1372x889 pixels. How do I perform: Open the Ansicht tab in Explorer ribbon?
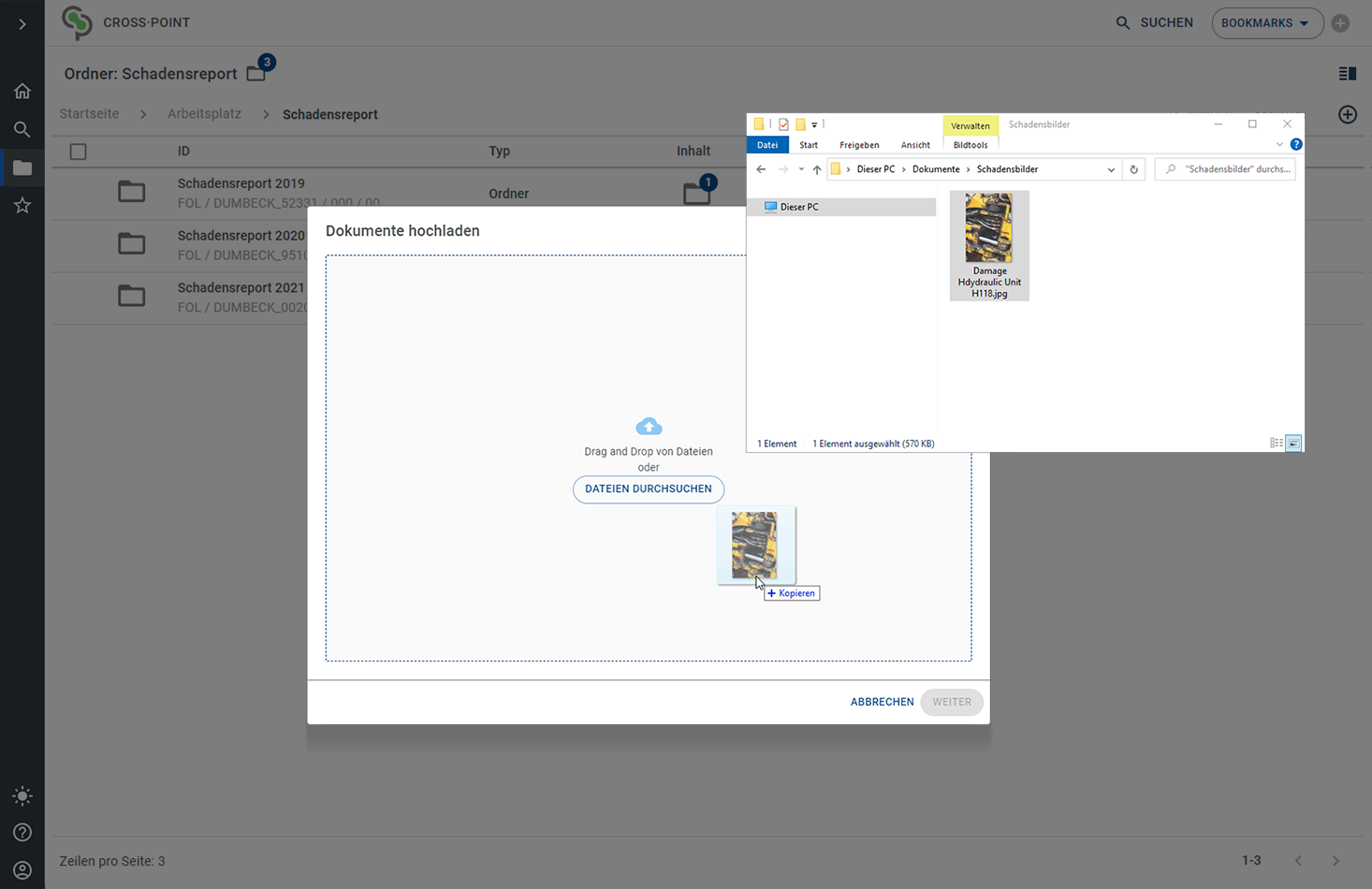tap(914, 145)
